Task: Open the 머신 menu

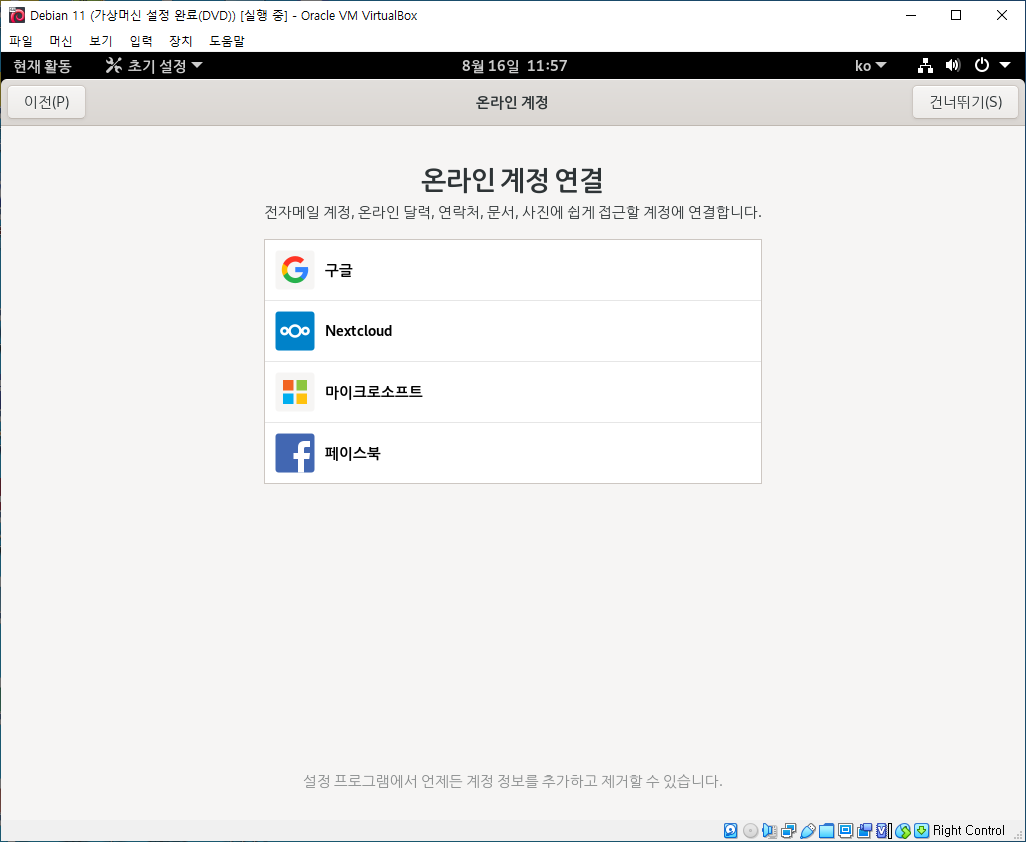Action: [x=61, y=41]
